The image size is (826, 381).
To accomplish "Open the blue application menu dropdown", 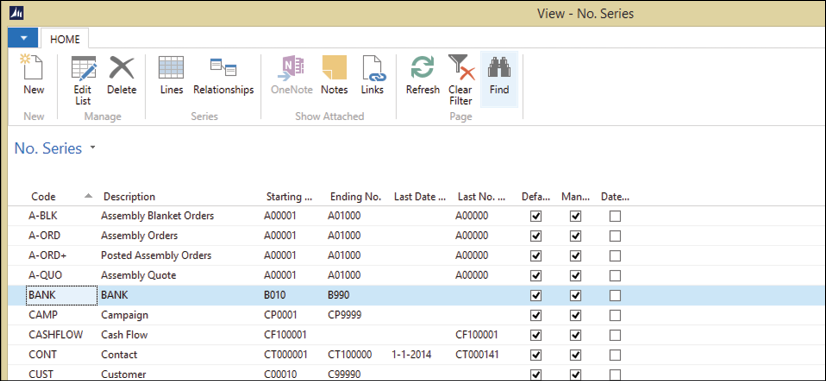I will 23,38.
